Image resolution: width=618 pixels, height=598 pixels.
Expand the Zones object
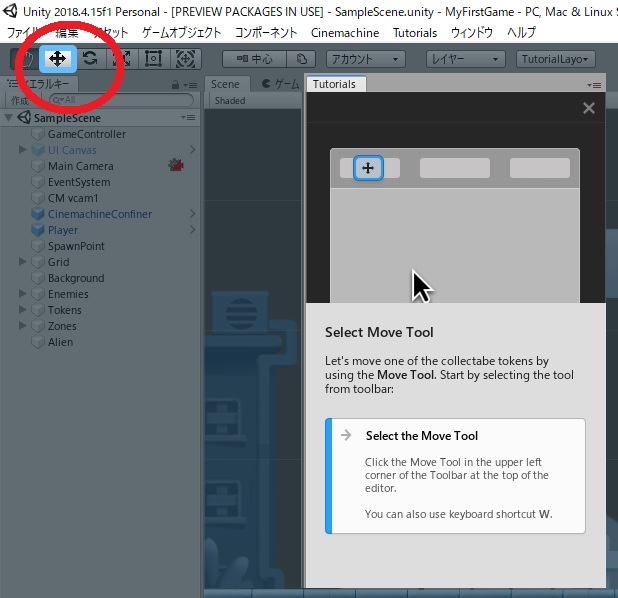pos(22,326)
